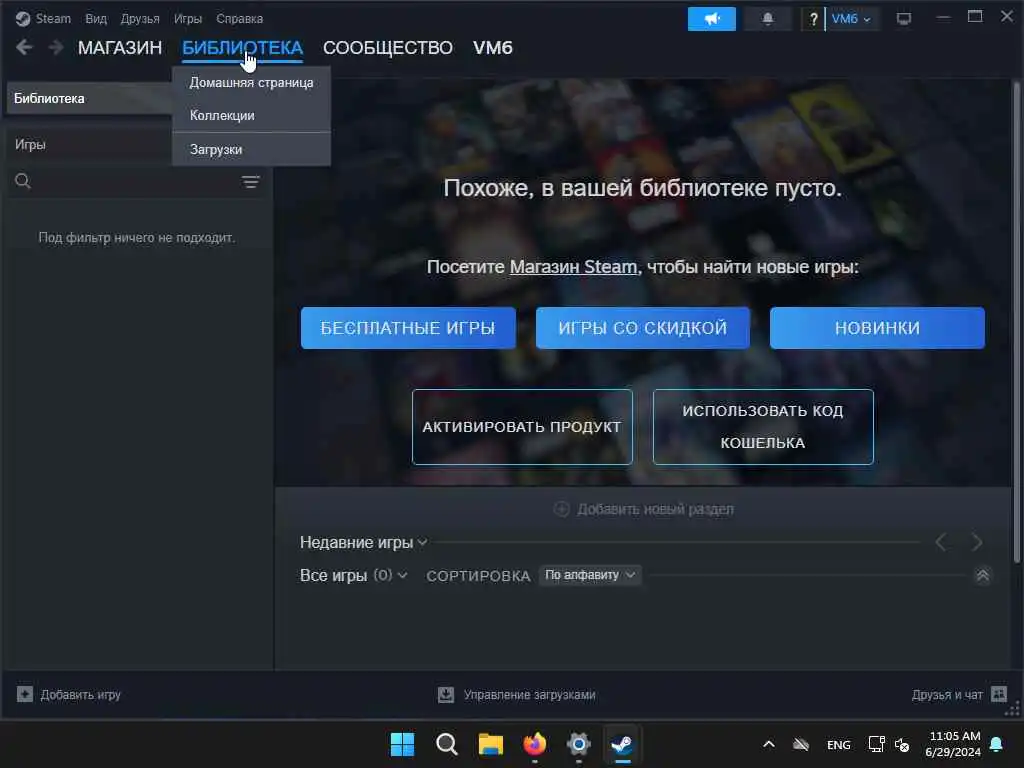Viewport: 1024px width, 768px height.
Task: Click the ENG language indicator
Action: [x=839, y=744]
